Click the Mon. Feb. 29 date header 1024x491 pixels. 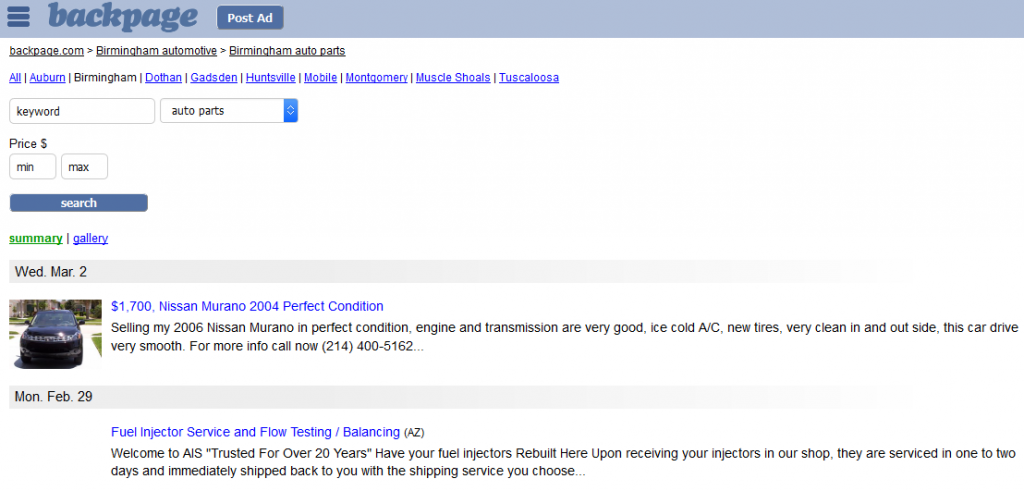[x=54, y=397]
